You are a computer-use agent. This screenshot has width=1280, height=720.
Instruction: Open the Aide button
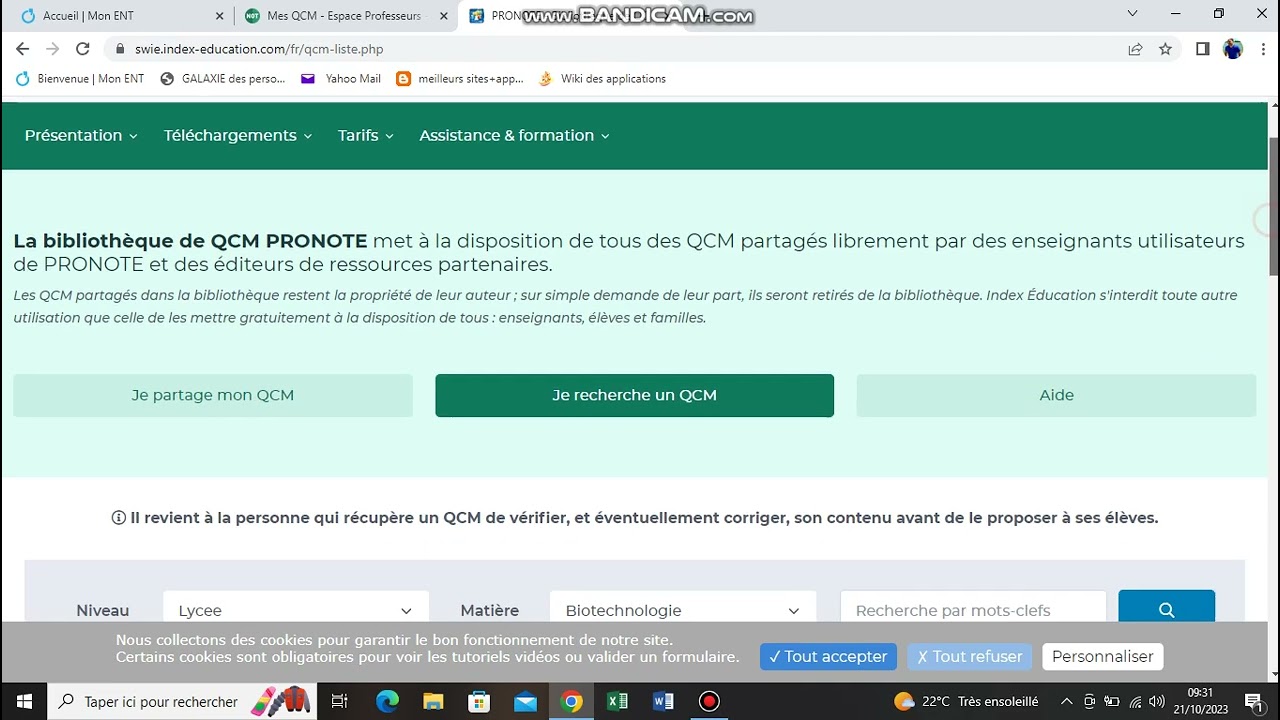point(1056,395)
